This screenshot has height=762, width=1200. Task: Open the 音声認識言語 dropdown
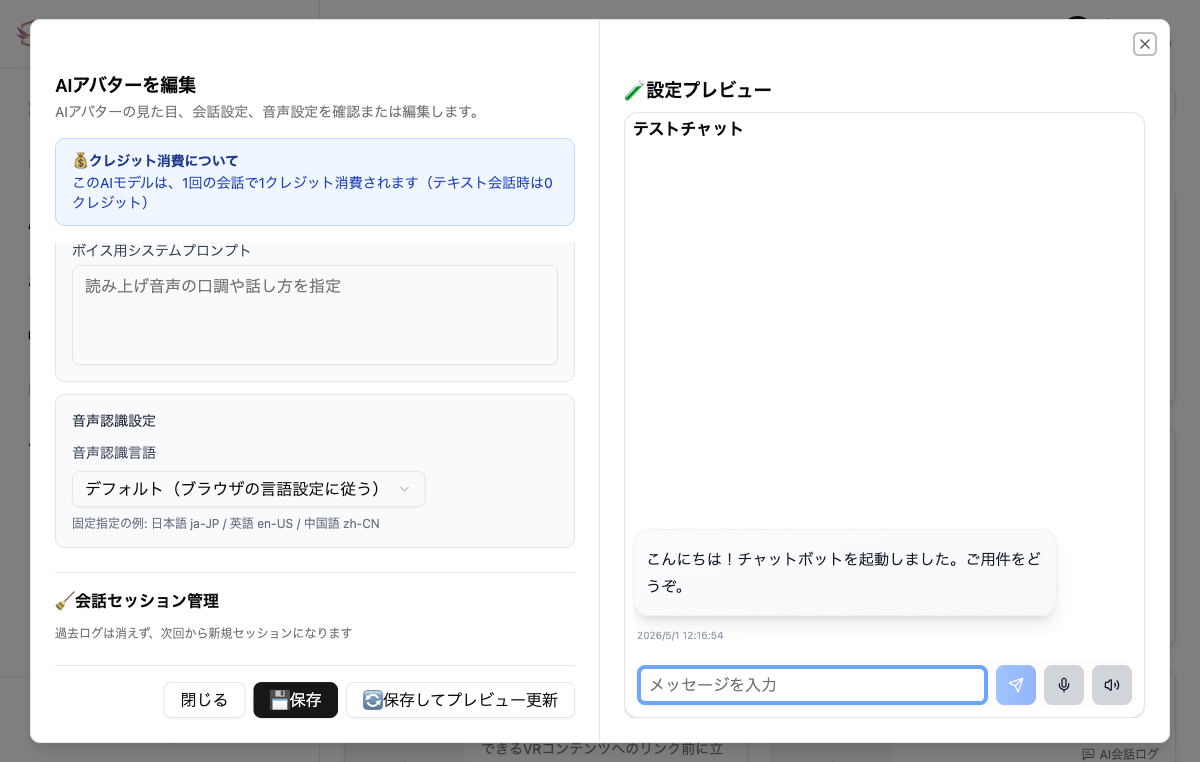pyautogui.click(x=248, y=489)
